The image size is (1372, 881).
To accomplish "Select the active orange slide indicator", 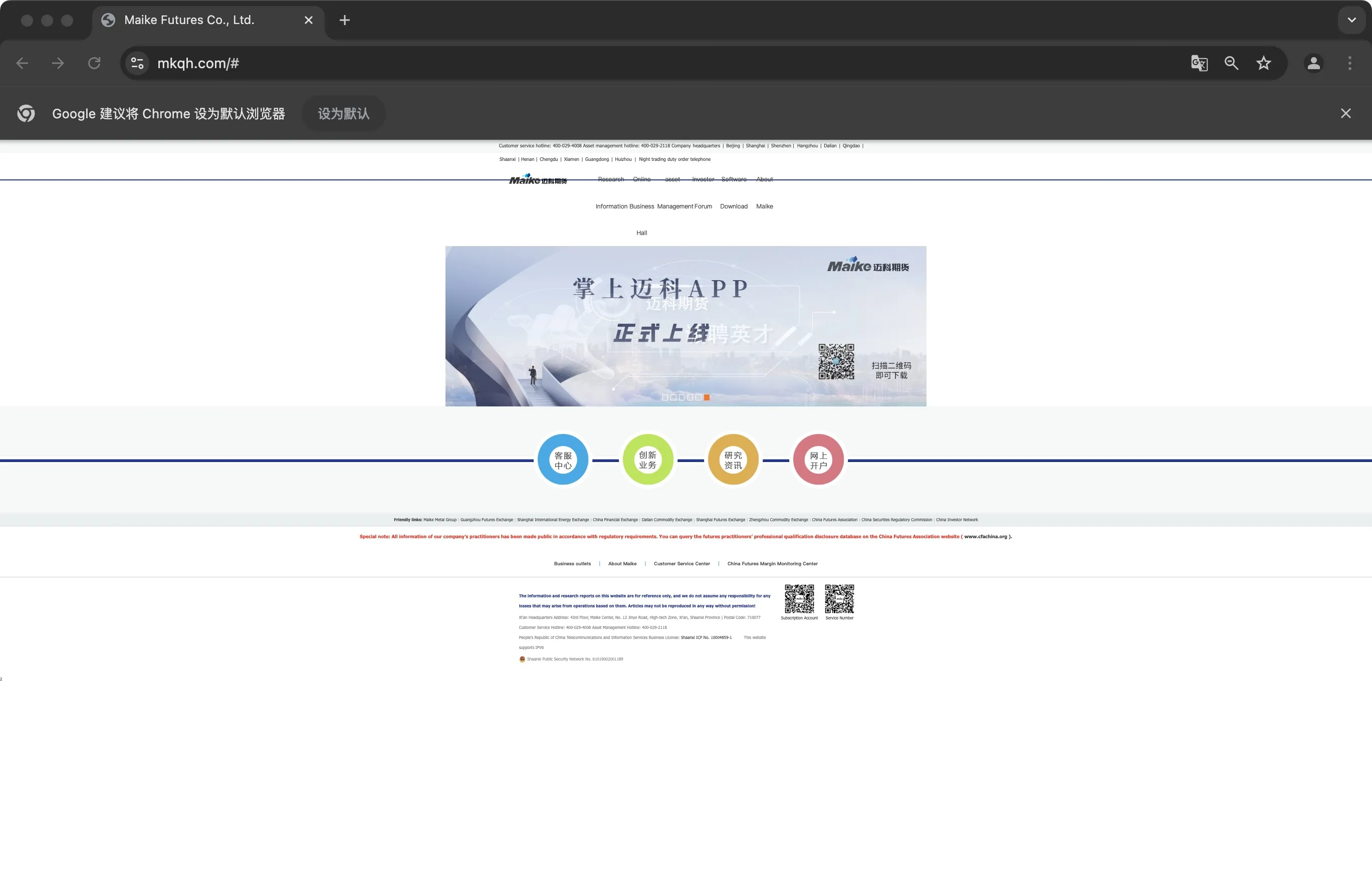I will (707, 397).
